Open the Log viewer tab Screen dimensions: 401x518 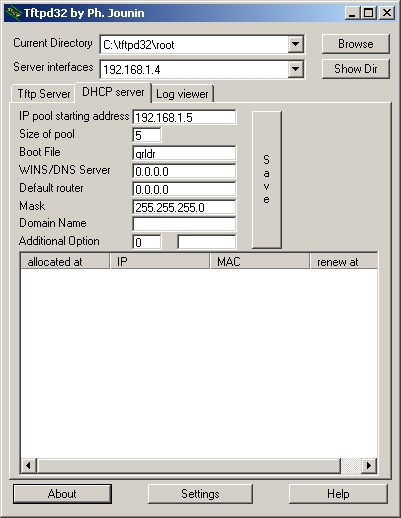coord(182,94)
